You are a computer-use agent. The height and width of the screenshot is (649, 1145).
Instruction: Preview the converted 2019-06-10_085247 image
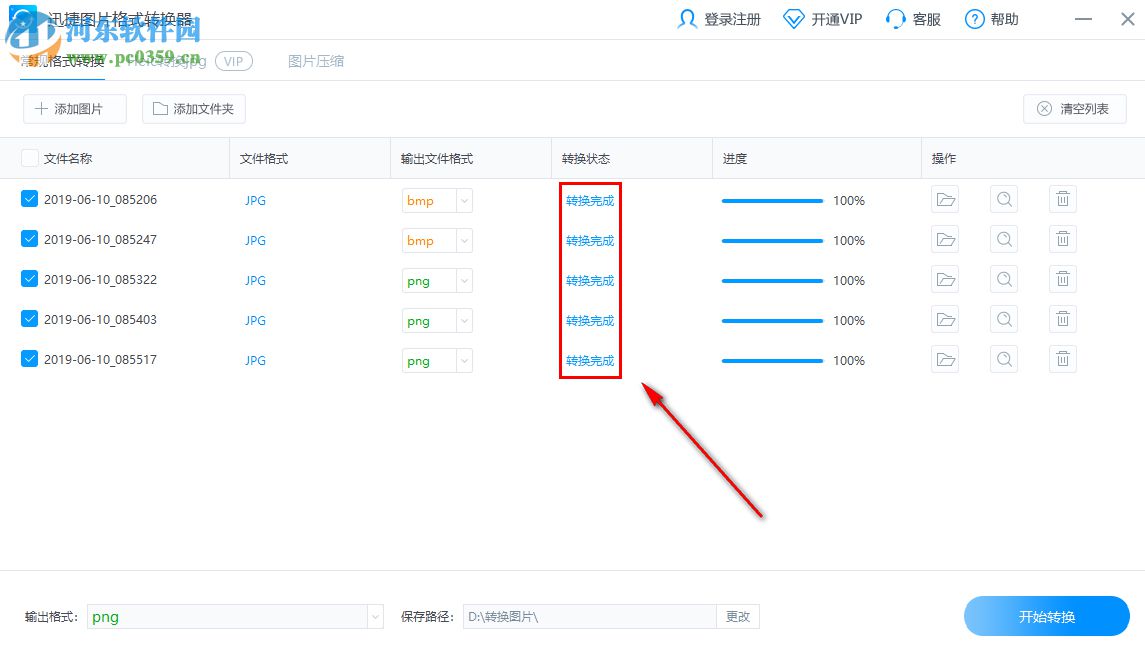[1003, 239]
